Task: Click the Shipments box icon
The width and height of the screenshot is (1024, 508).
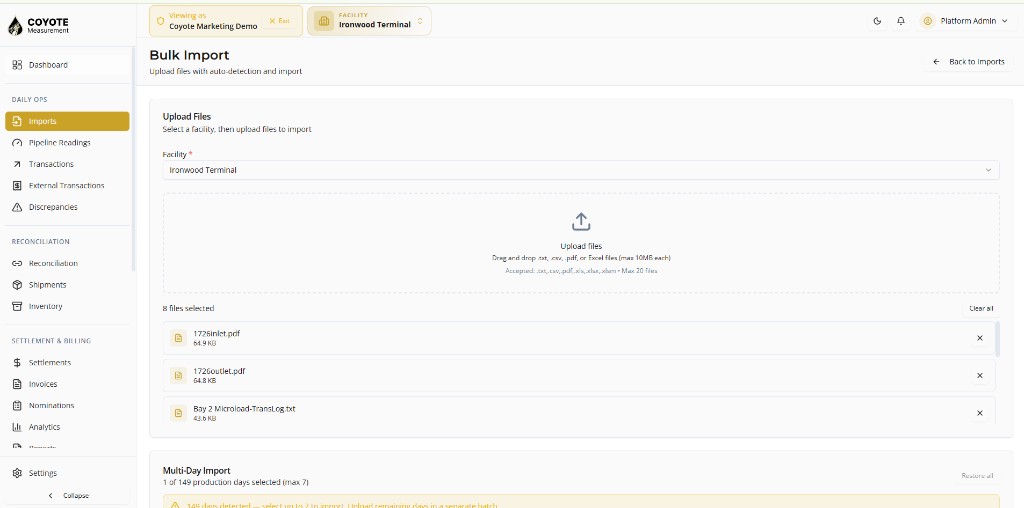Action: pyautogui.click(x=18, y=285)
